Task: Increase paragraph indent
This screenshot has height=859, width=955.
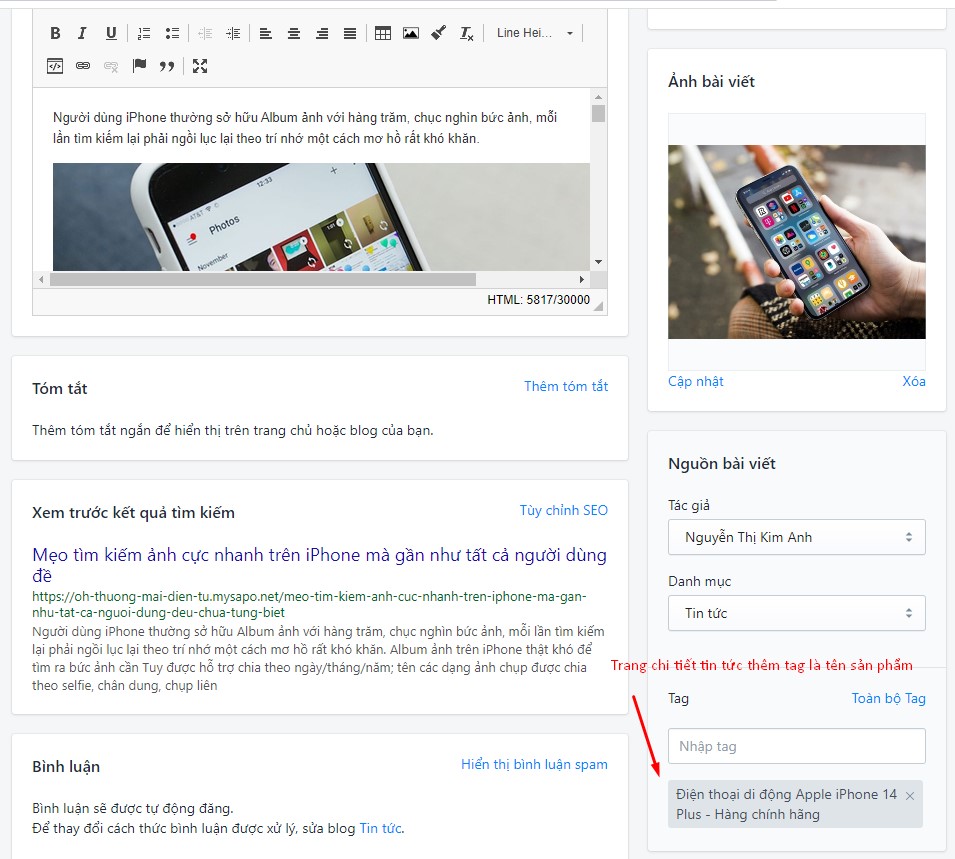Action: (x=233, y=33)
